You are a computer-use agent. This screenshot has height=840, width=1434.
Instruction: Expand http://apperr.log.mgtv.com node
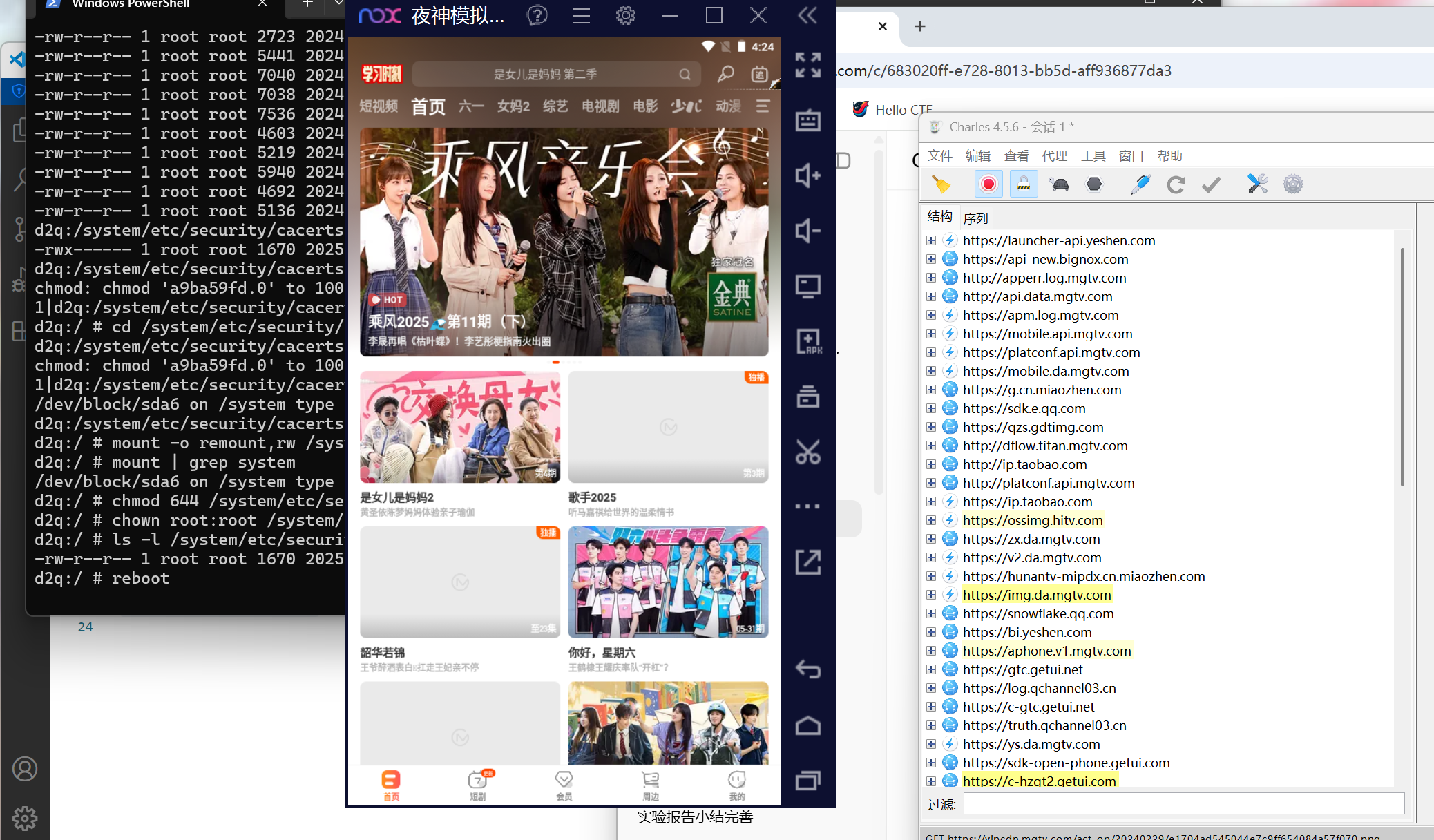pyautogui.click(x=931, y=278)
